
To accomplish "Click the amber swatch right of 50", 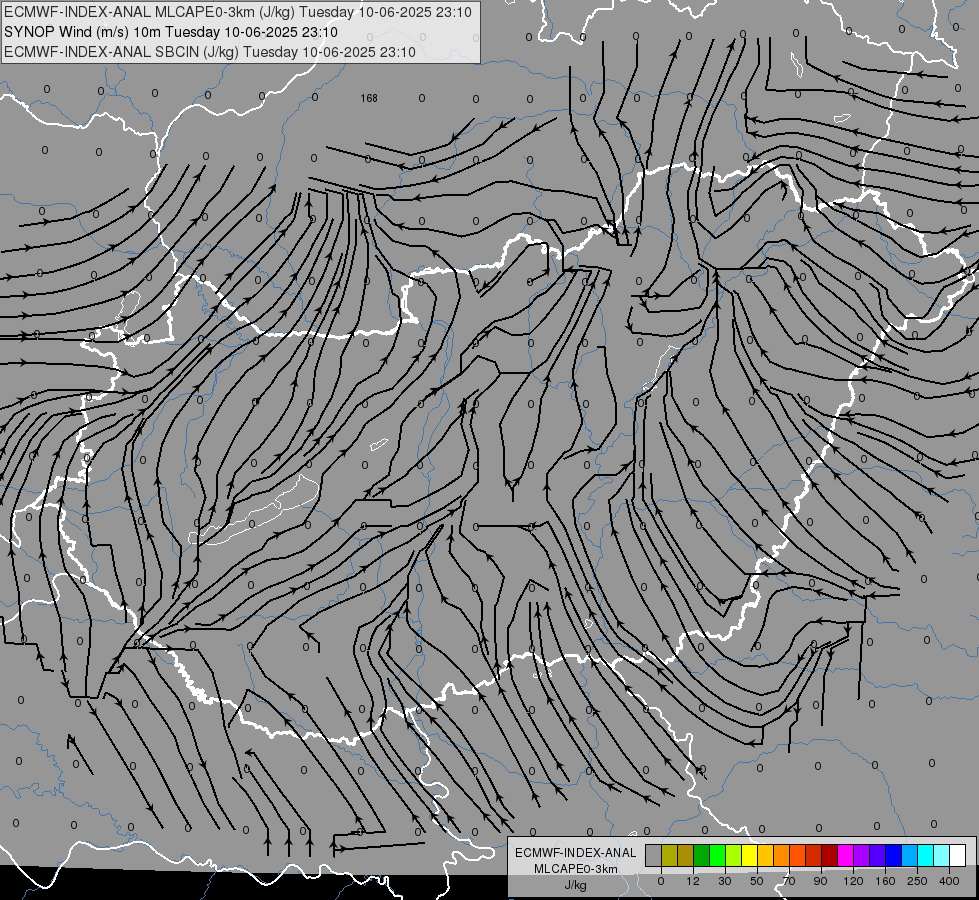I will pos(765,855).
